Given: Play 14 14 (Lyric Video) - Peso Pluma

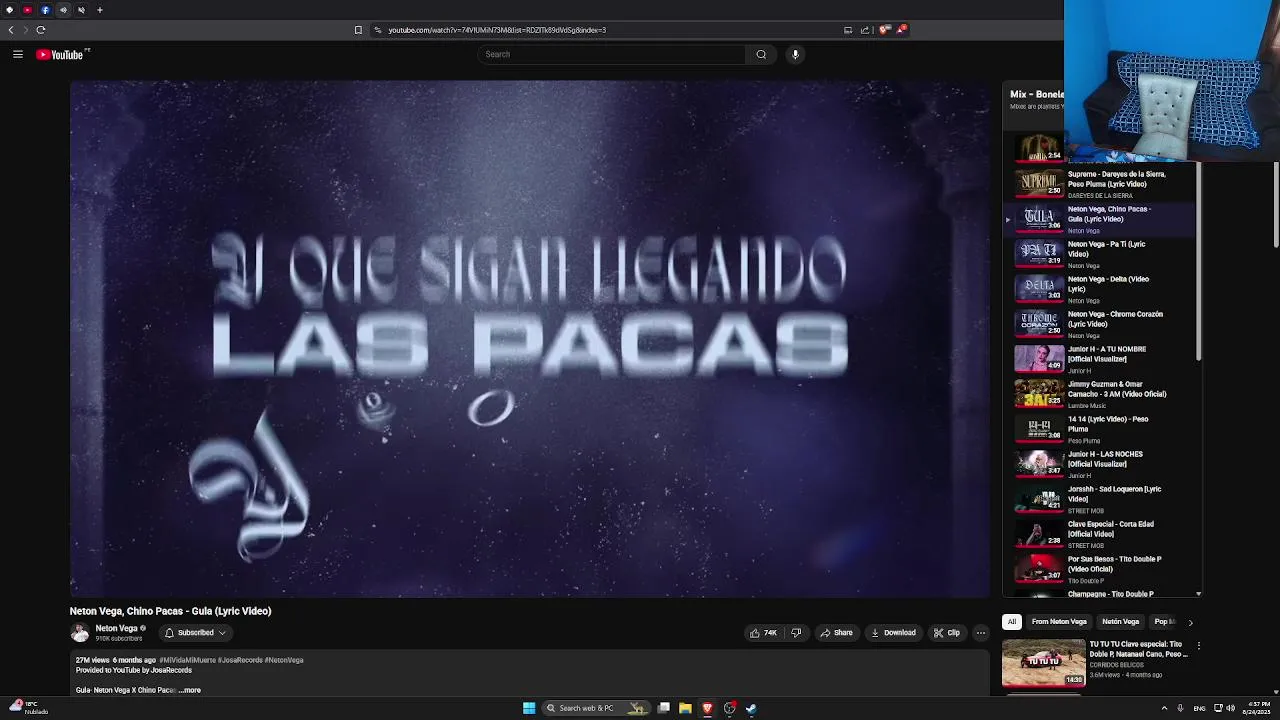Looking at the screenshot, I should click(x=1100, y=428).
